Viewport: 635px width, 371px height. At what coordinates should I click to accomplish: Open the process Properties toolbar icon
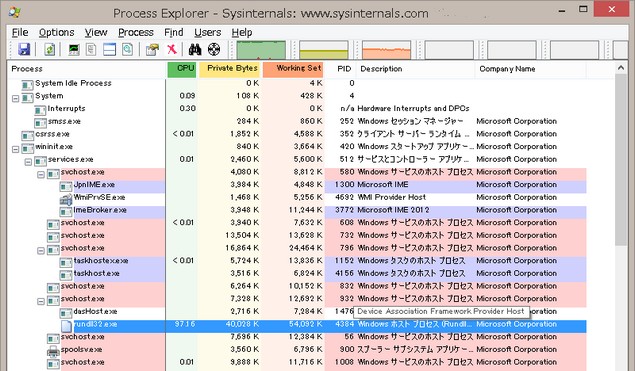click(x=152, y=49)
